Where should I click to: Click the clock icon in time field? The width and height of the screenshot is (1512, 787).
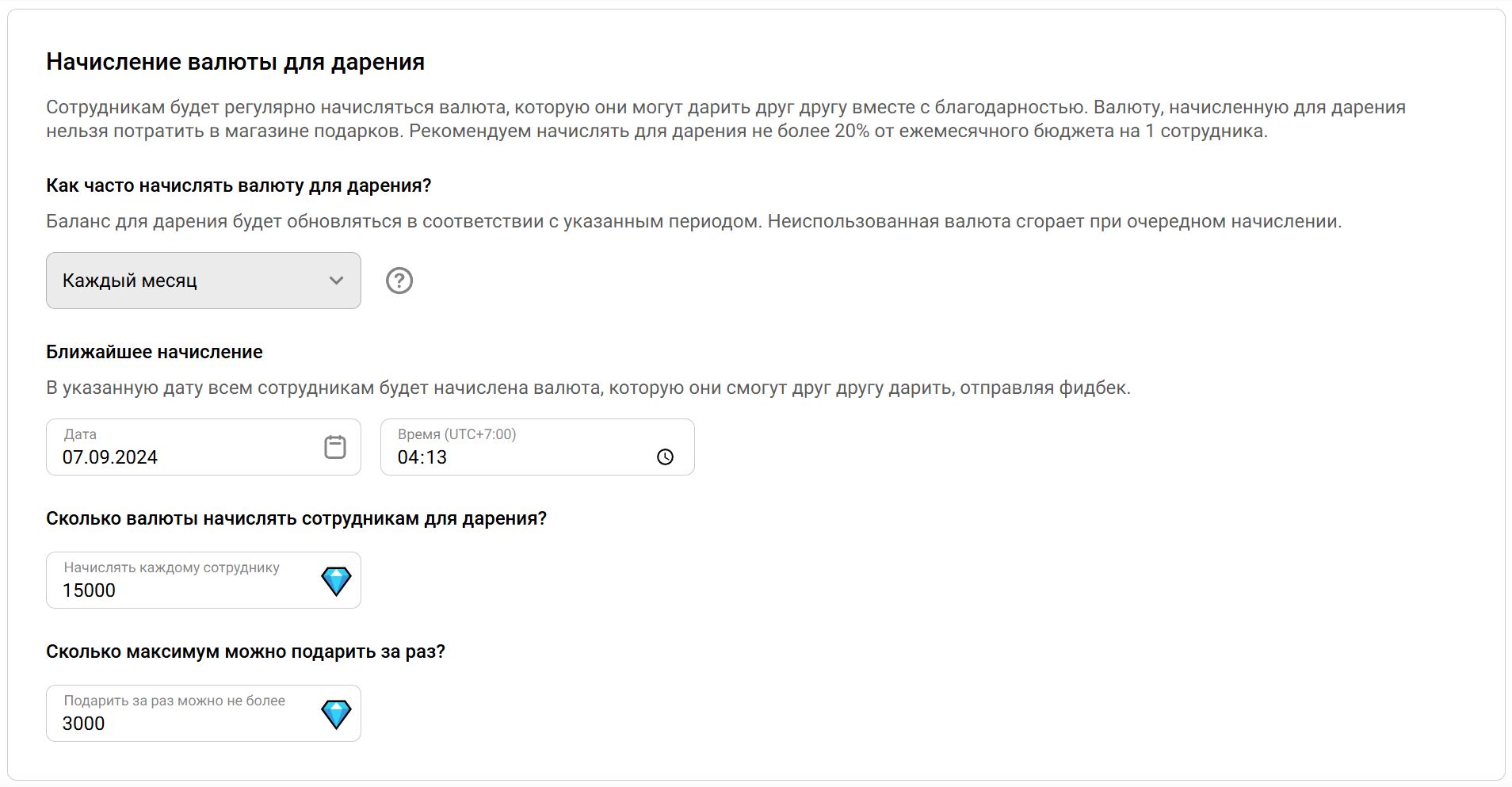coord(665,457)
